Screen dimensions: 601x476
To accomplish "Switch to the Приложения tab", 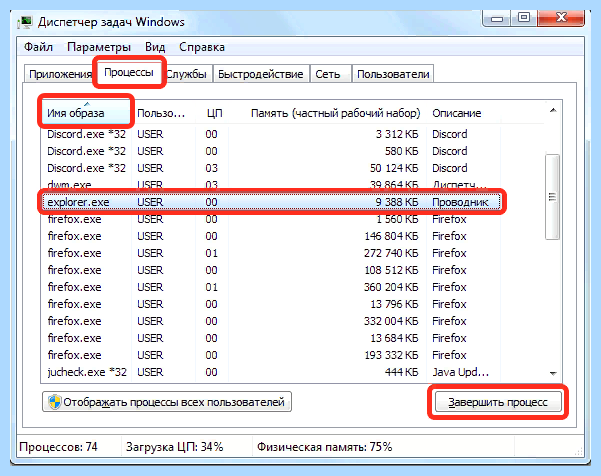I will click(x=60, y=74).
